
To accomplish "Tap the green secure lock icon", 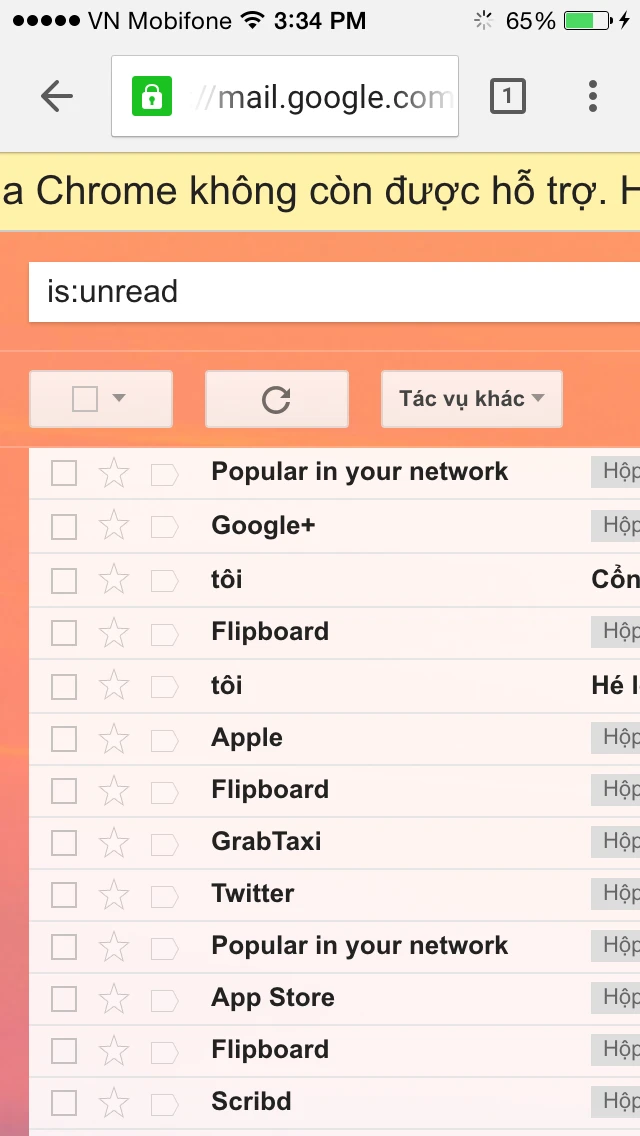I will pyautogui.click(x=151, y=96).
